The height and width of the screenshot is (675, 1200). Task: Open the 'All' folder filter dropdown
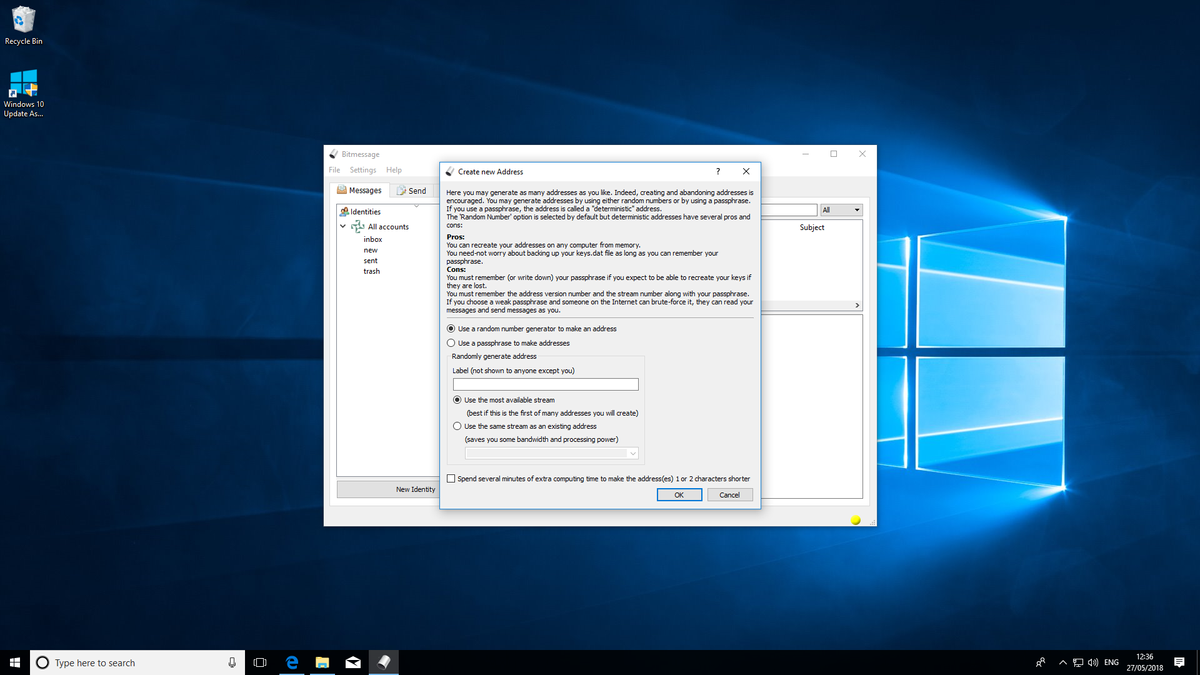840,209
